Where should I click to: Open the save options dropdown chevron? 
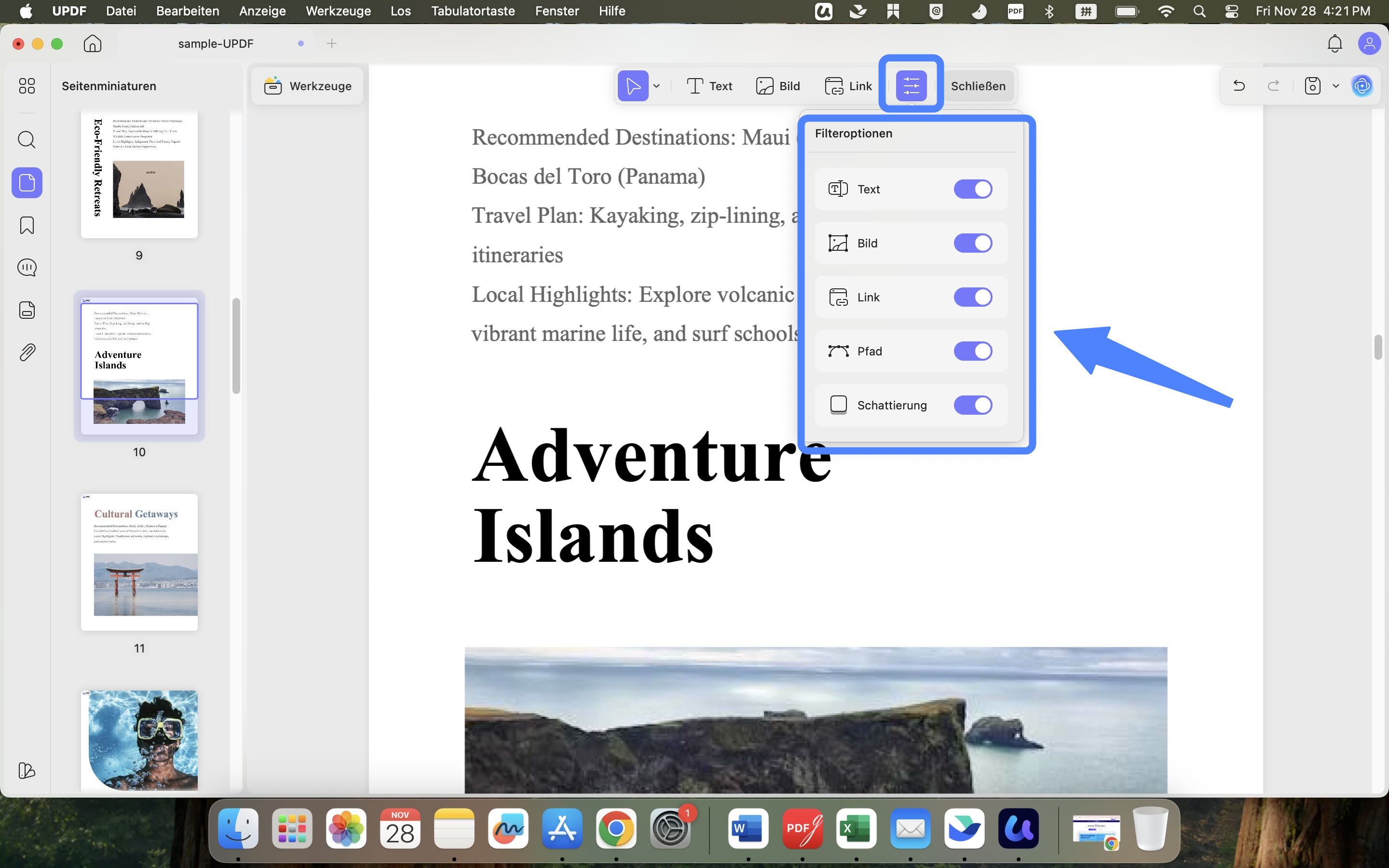(1335, 85)
